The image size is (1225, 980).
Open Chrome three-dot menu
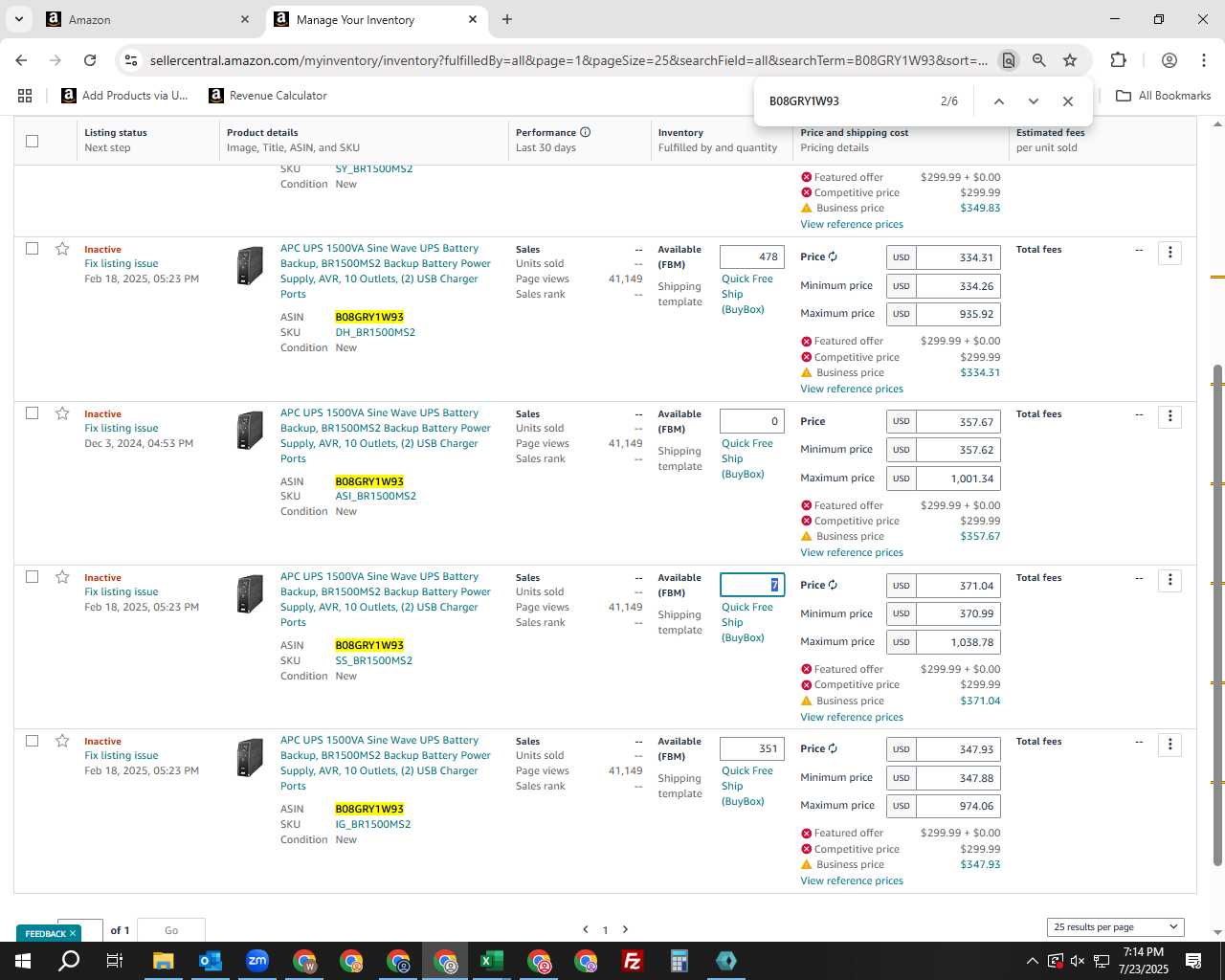(1203, 60)
